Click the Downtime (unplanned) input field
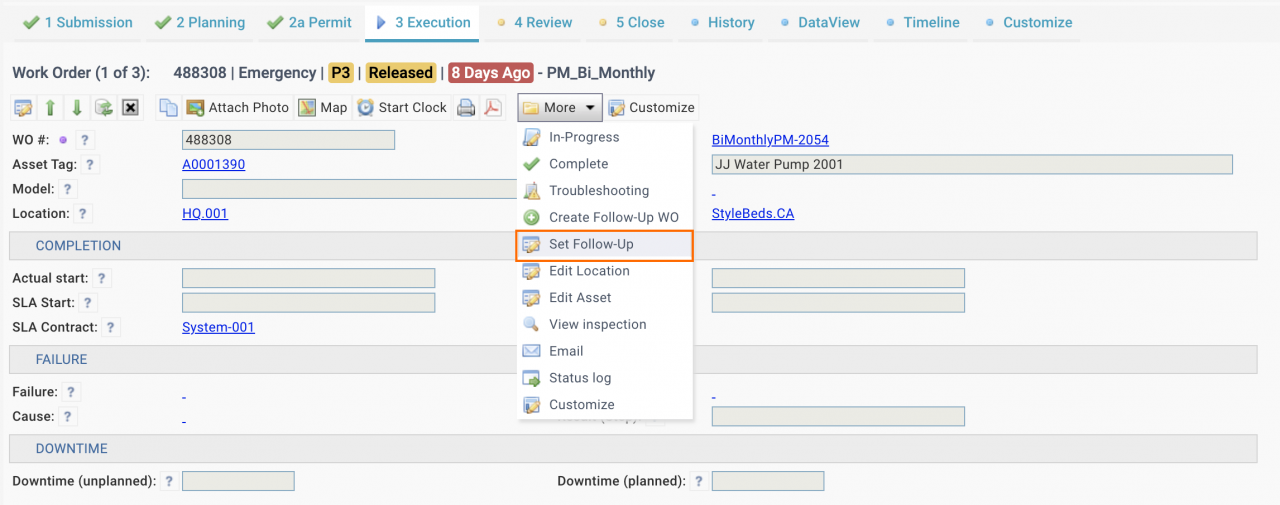Image resolution: width=1280 pixels, height=505 pixels. pyautogui.click(x=238, y=482)
